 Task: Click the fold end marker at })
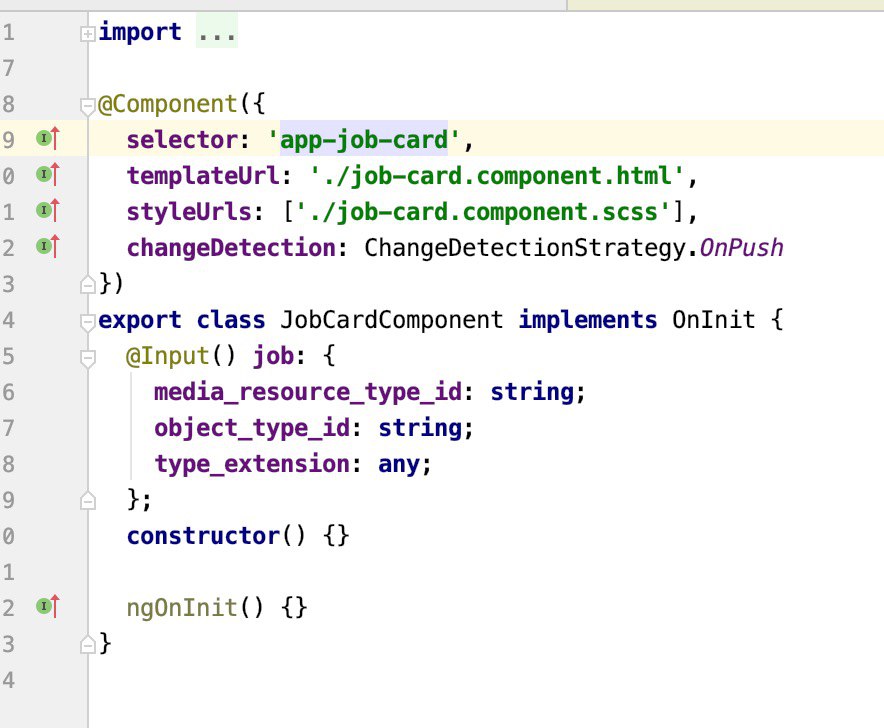tap(87, 285)
